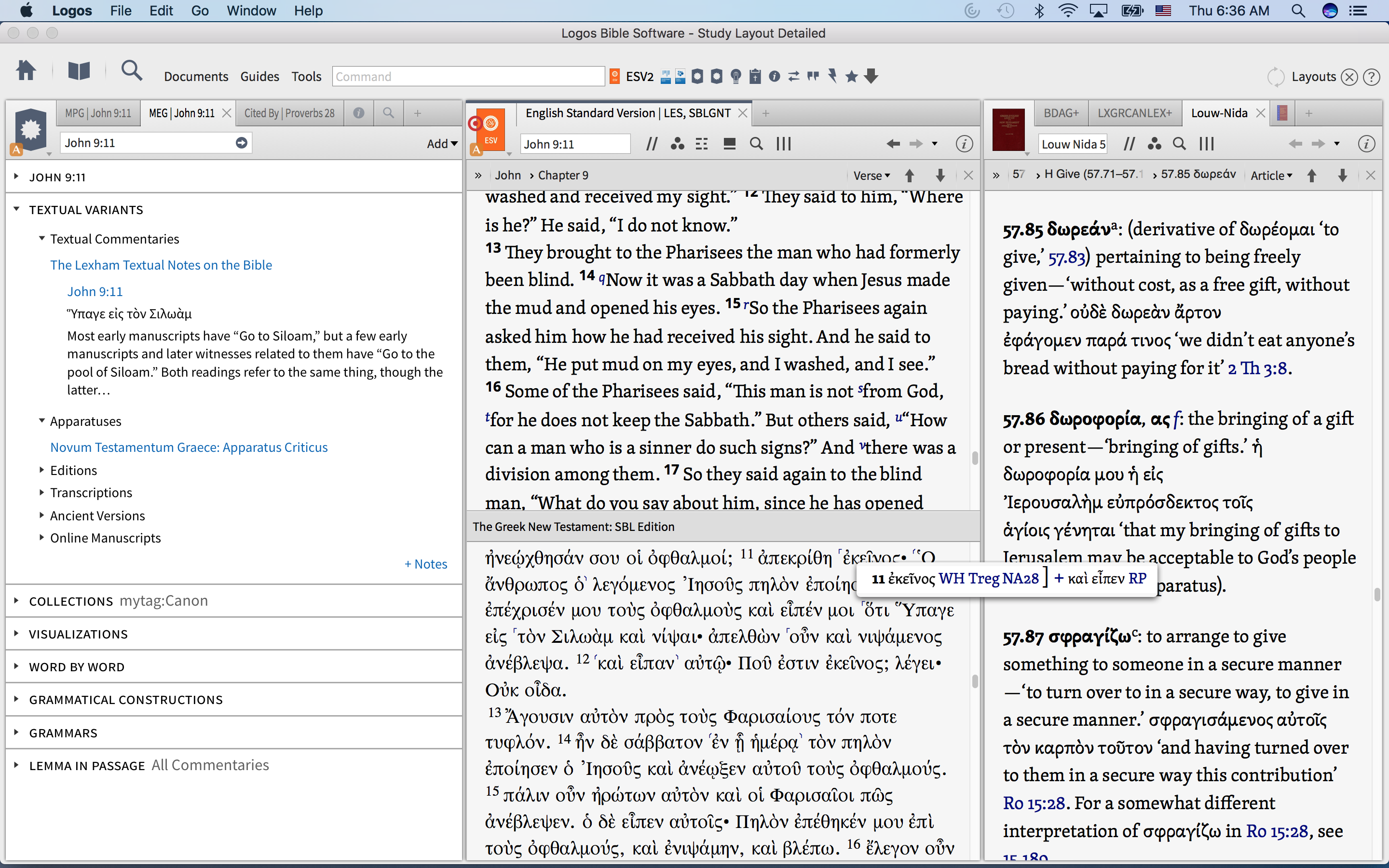Go to next verse in ESV panel
This screenshot has width=1389, height=868.
tap(940, 176)
